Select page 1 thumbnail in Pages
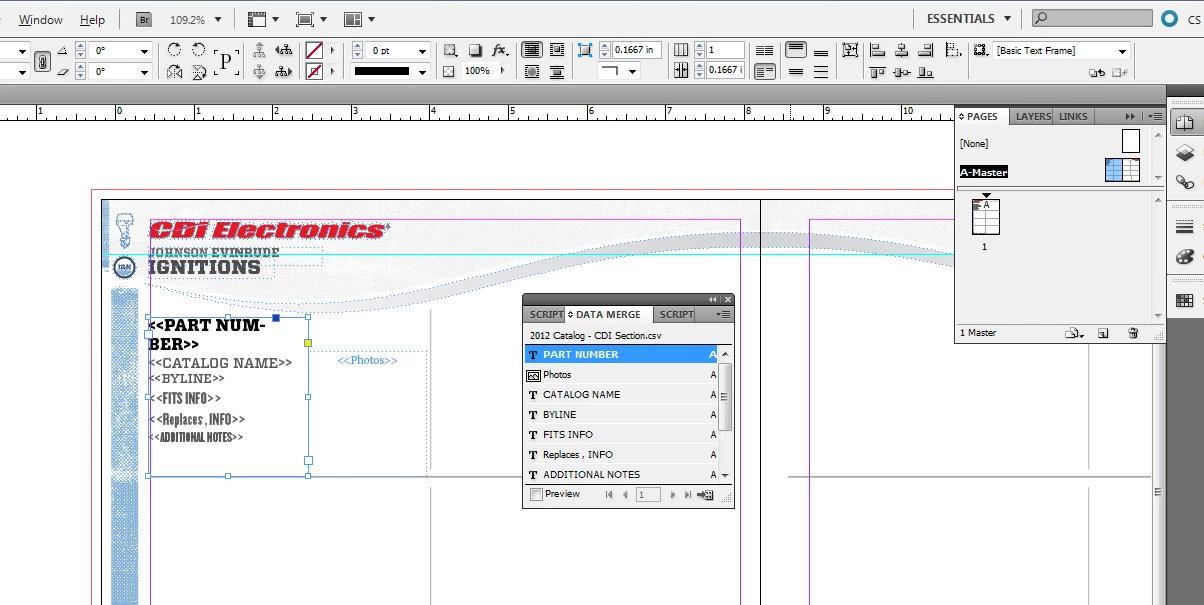The image size is (1204, 605). click(986, 216)
